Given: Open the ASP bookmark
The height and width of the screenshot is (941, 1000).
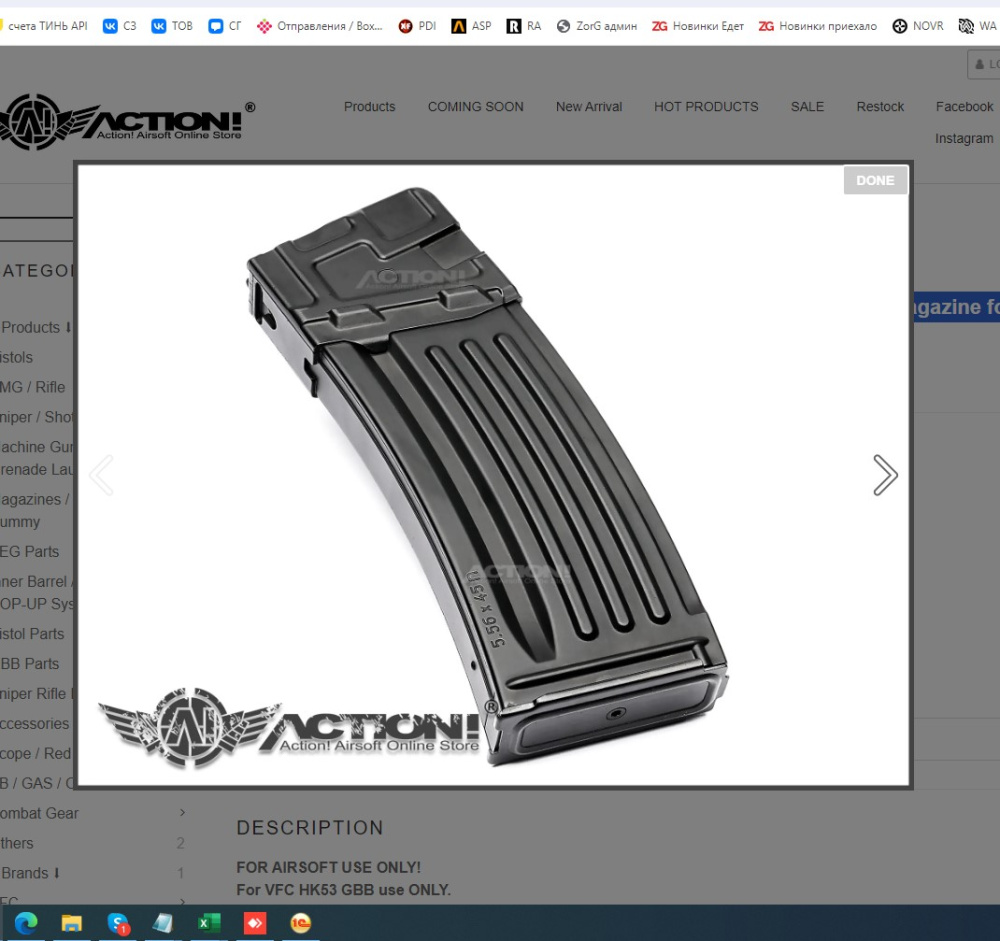Looking at the screenshot, I should [471, 26].
